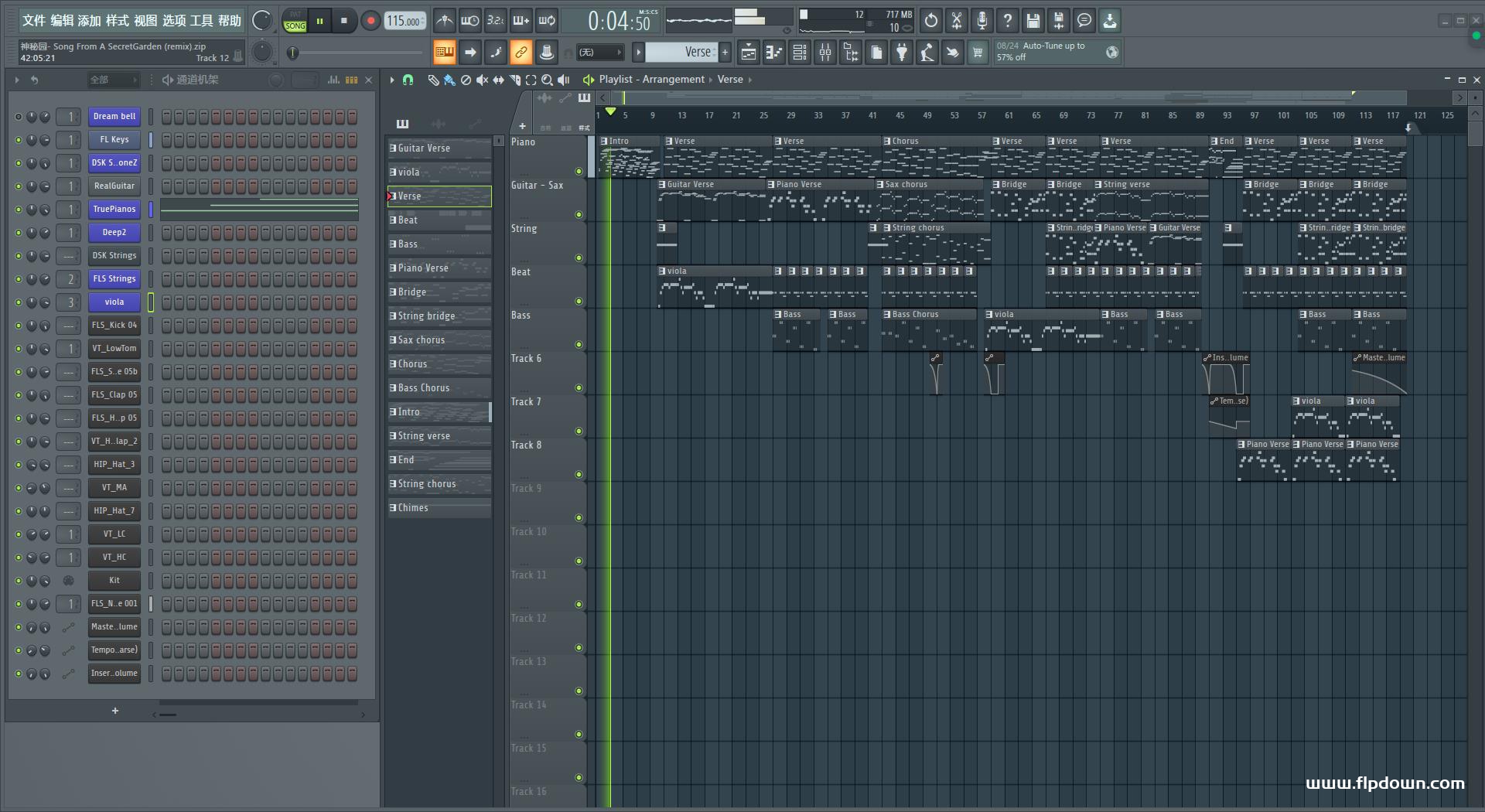This screenshot has height=812, width=1485.
Task: Open the content shop cart icon
Action: 978,53
